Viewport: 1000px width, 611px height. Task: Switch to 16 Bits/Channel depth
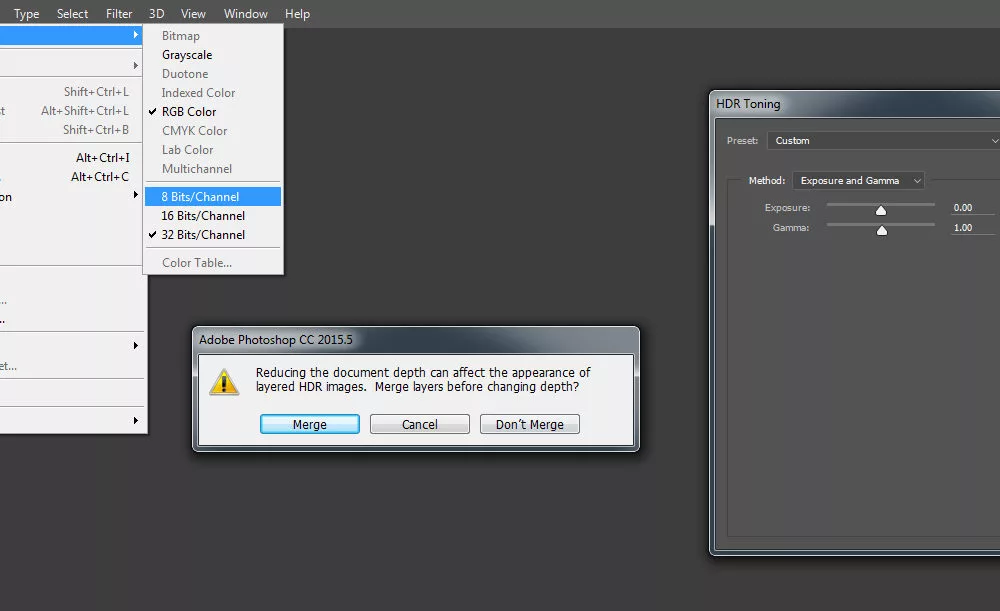[x=203, y=216]
